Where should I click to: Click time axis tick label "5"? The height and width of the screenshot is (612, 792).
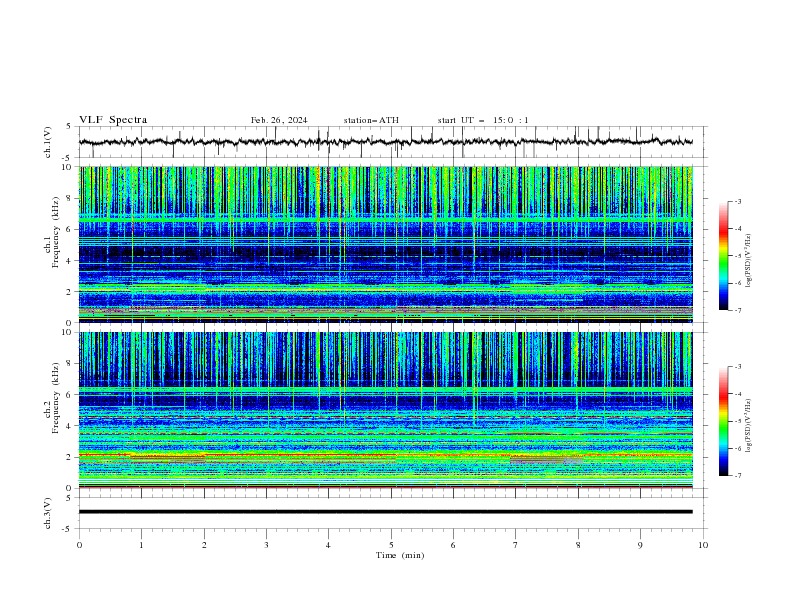tap(391, 545)
